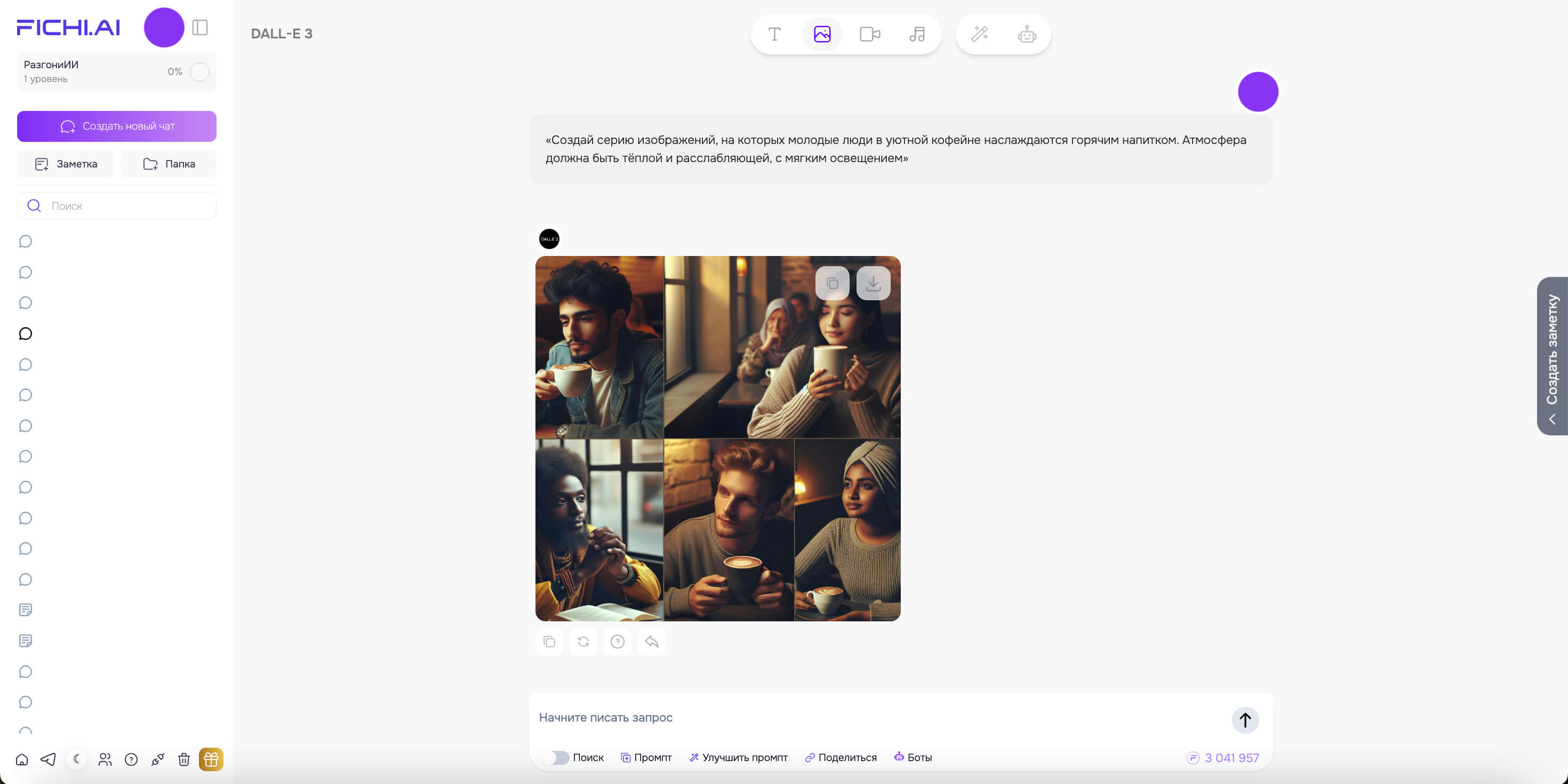This screenshot has width=1568, height=784.
Task: Toggle dark mode with moon icon
Action: click(x=77, y=759)
